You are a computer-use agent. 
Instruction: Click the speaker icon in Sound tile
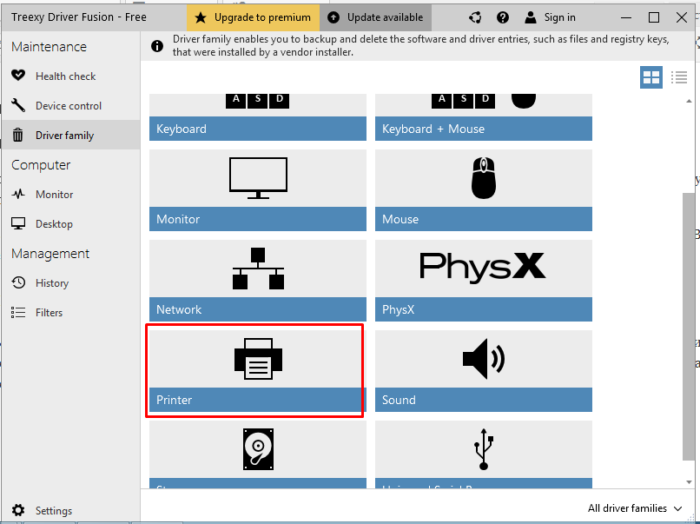click(x=483, y=358)
